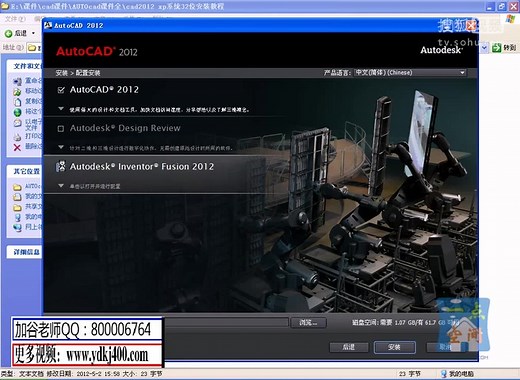
Task: Click My Network Places icon in Other Places
Action: point(17,227)
